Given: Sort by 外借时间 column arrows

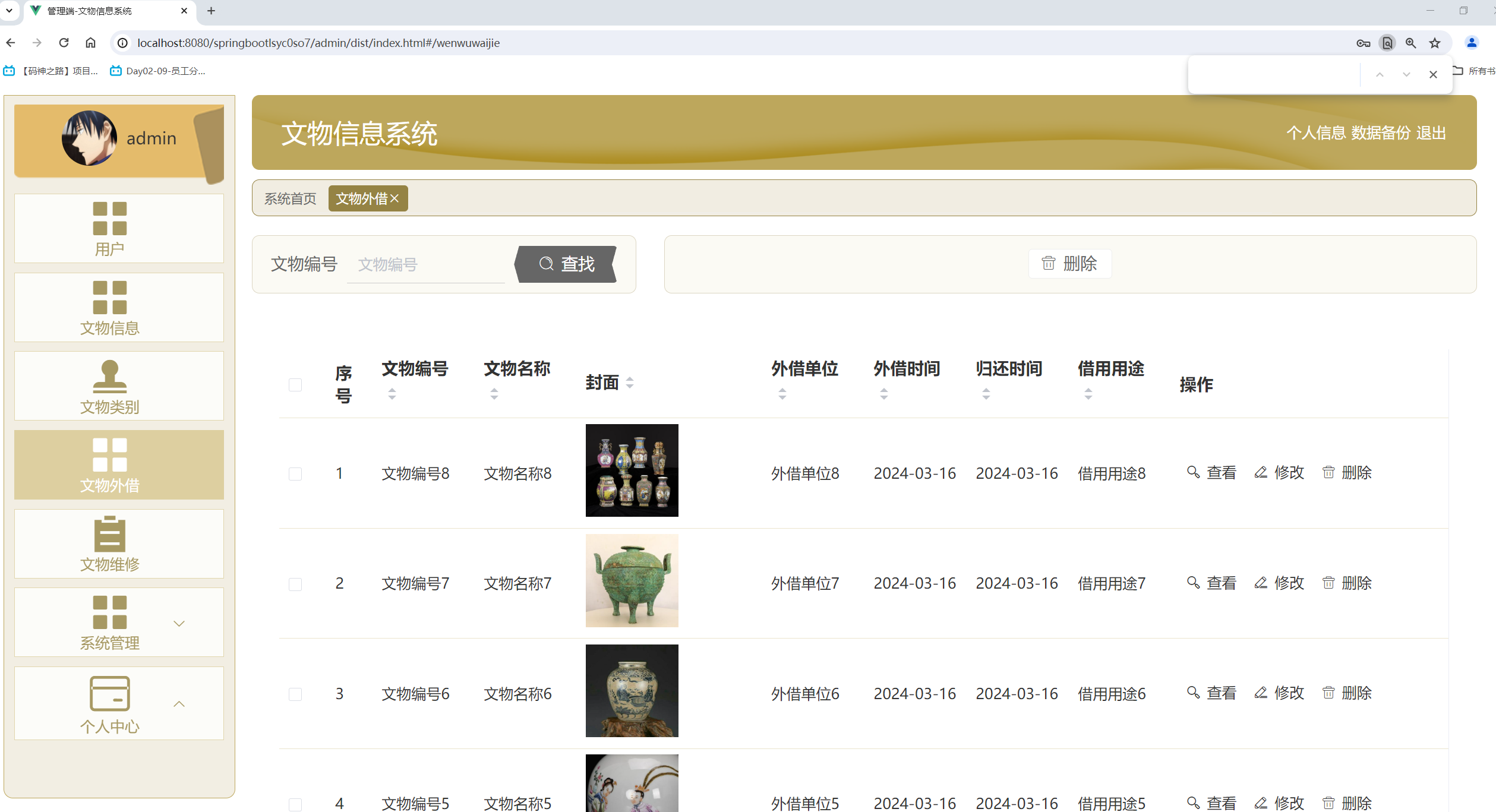Looking at the screenshot, I should [x=884, y=394].
